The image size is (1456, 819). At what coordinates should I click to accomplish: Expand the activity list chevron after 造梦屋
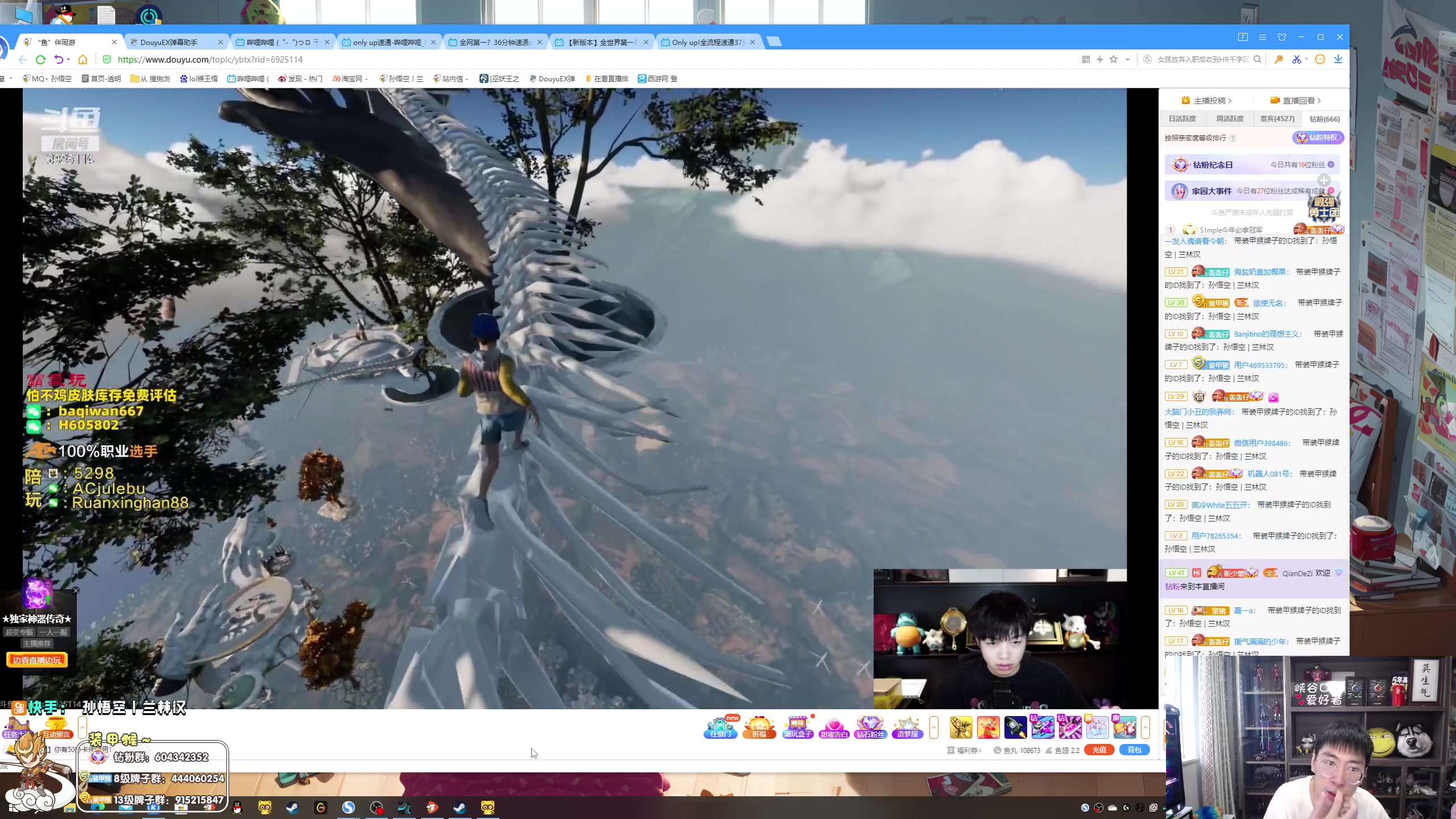pos(933,727)
